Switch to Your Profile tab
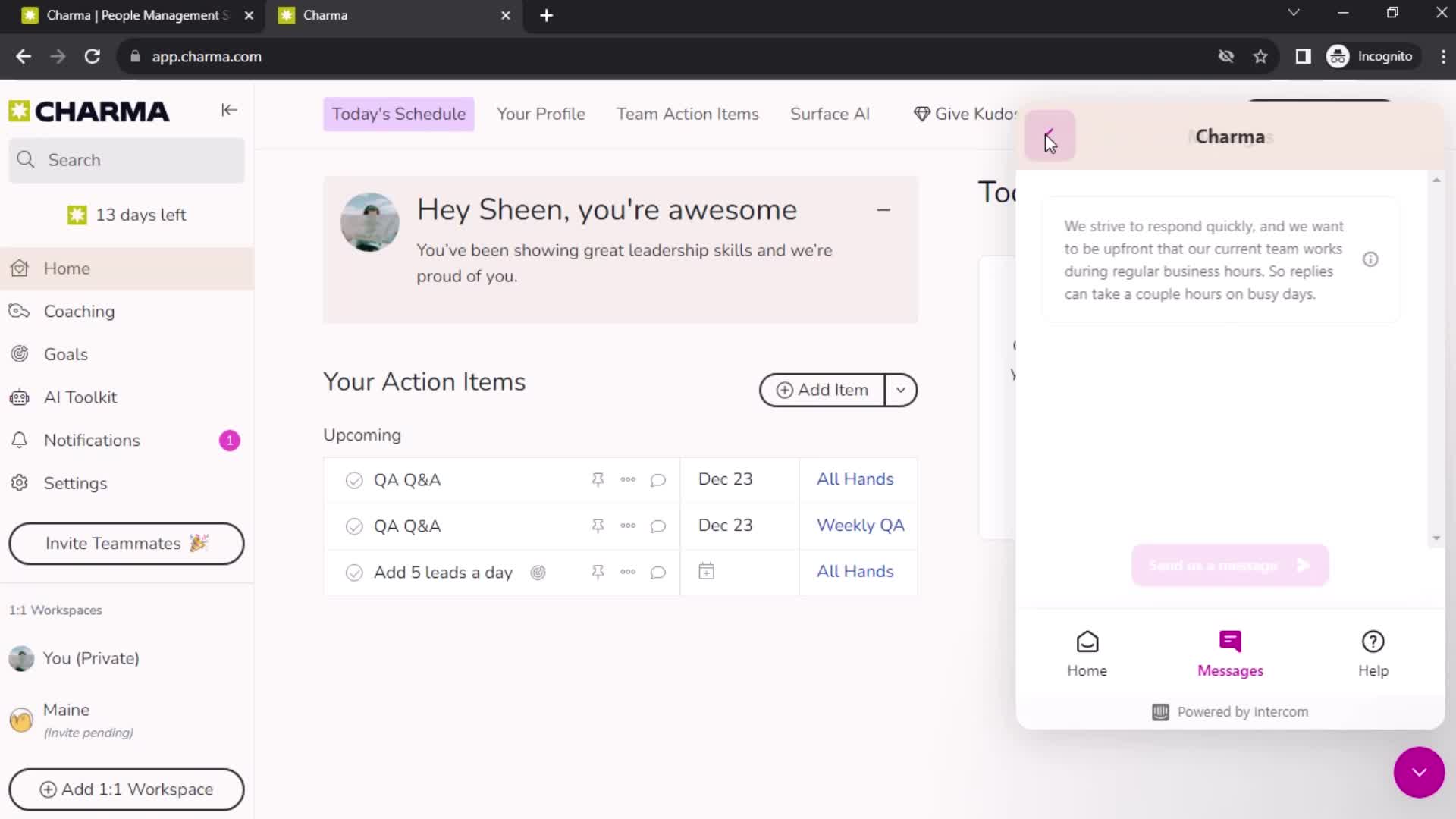Image resolution: width=1456 pixels, height=819 pixels. [541, 114]
